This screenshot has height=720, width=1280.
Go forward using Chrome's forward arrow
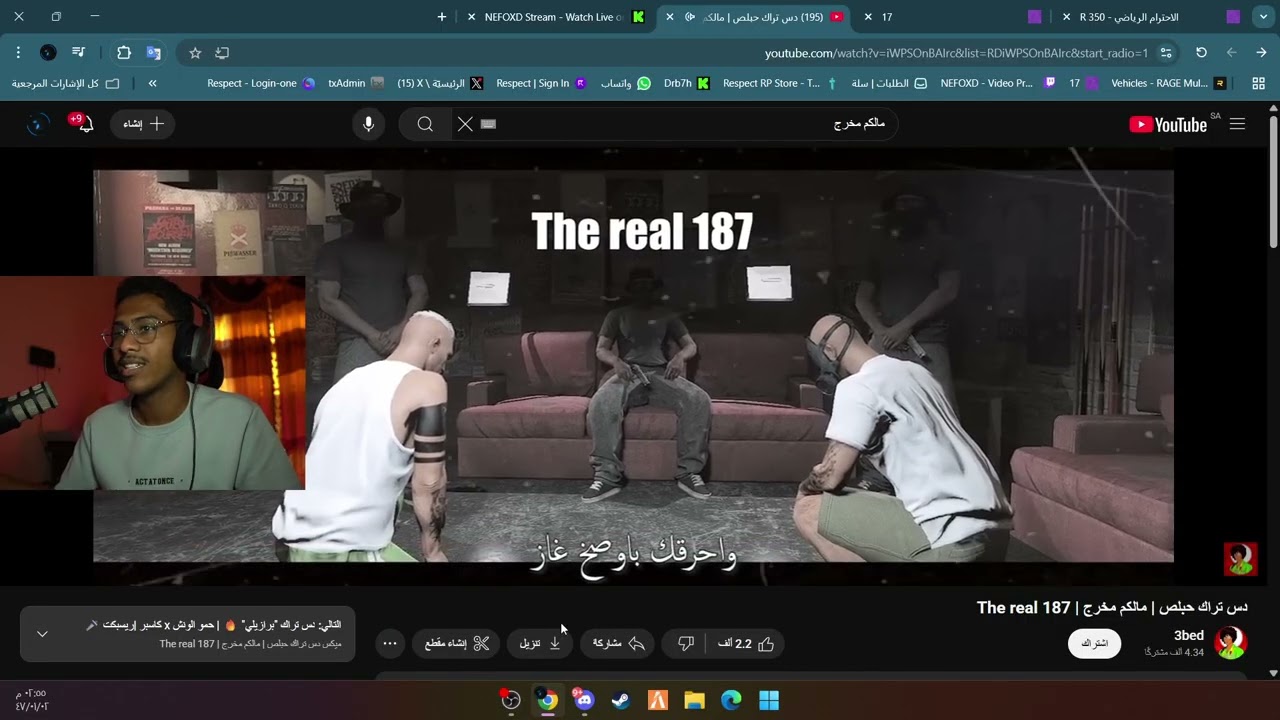click(x=1231, y=53)
